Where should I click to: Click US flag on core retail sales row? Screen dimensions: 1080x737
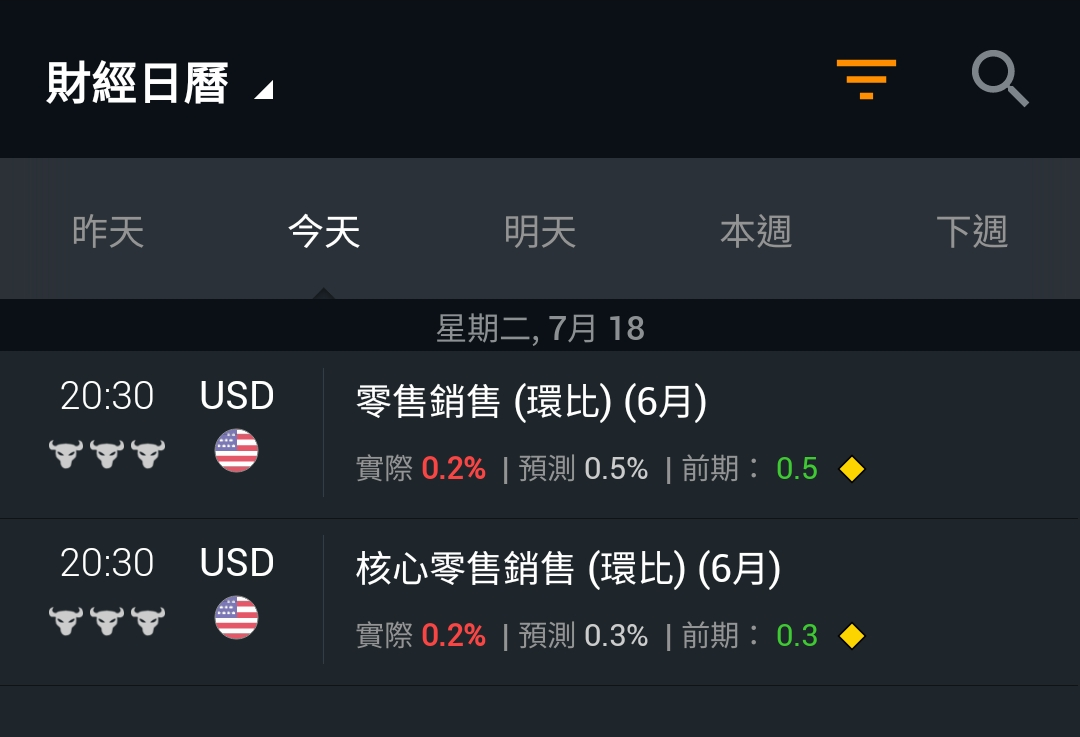pos(236,618)
